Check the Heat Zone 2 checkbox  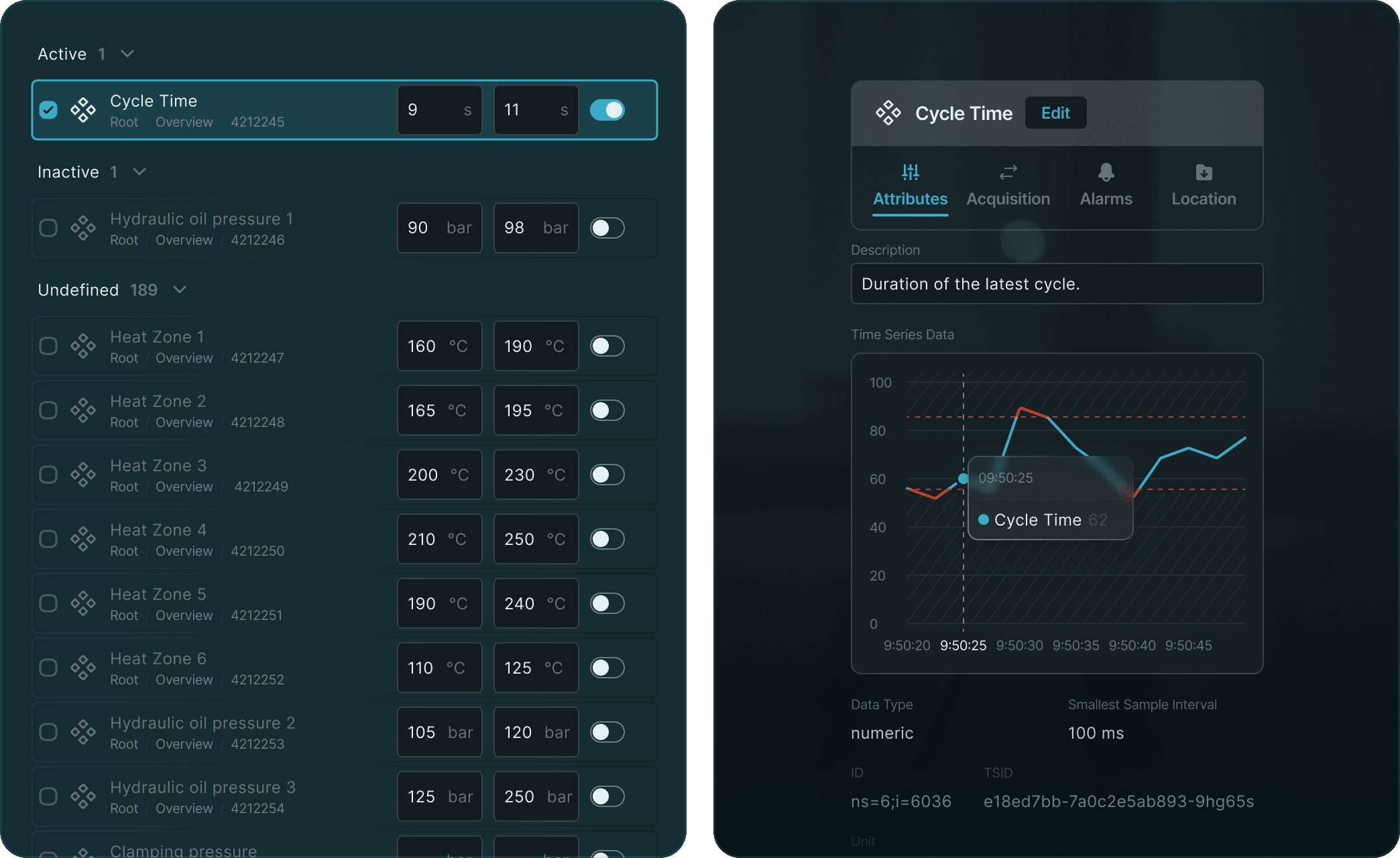coord(48,410)
